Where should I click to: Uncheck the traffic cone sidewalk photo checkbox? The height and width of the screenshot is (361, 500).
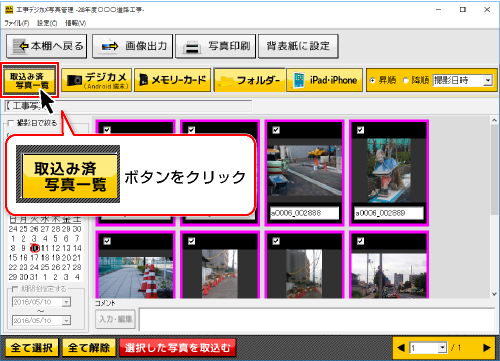(x=107, y=241)
